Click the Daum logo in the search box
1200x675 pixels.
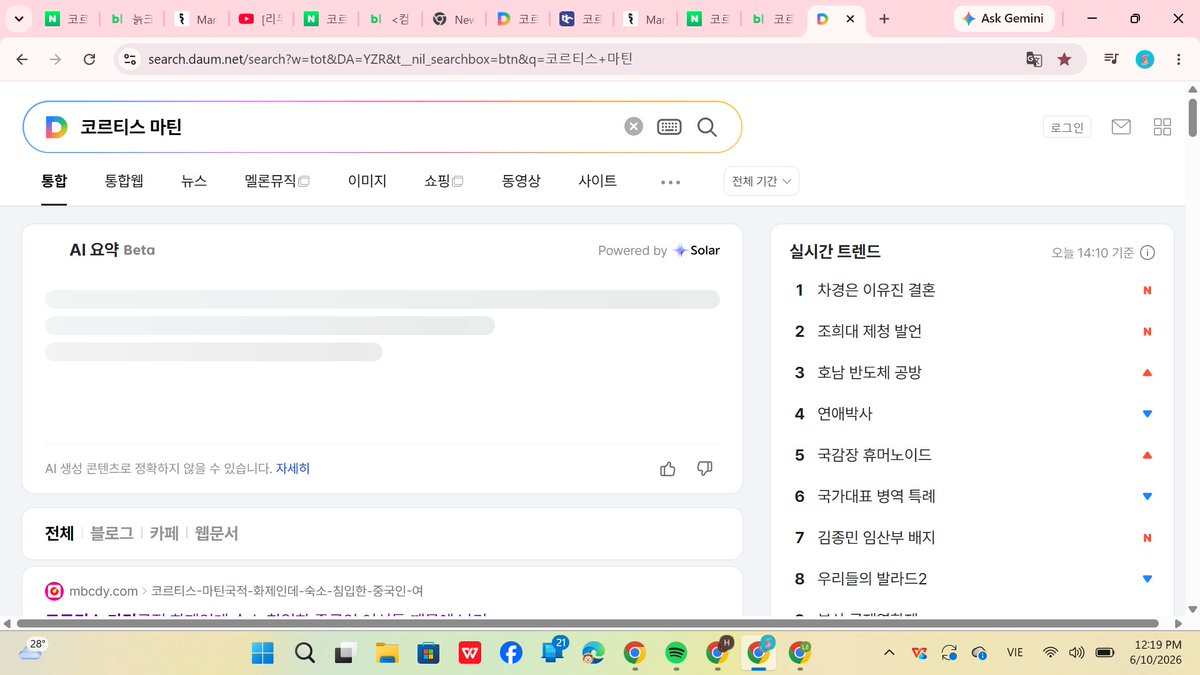[56, 127]
